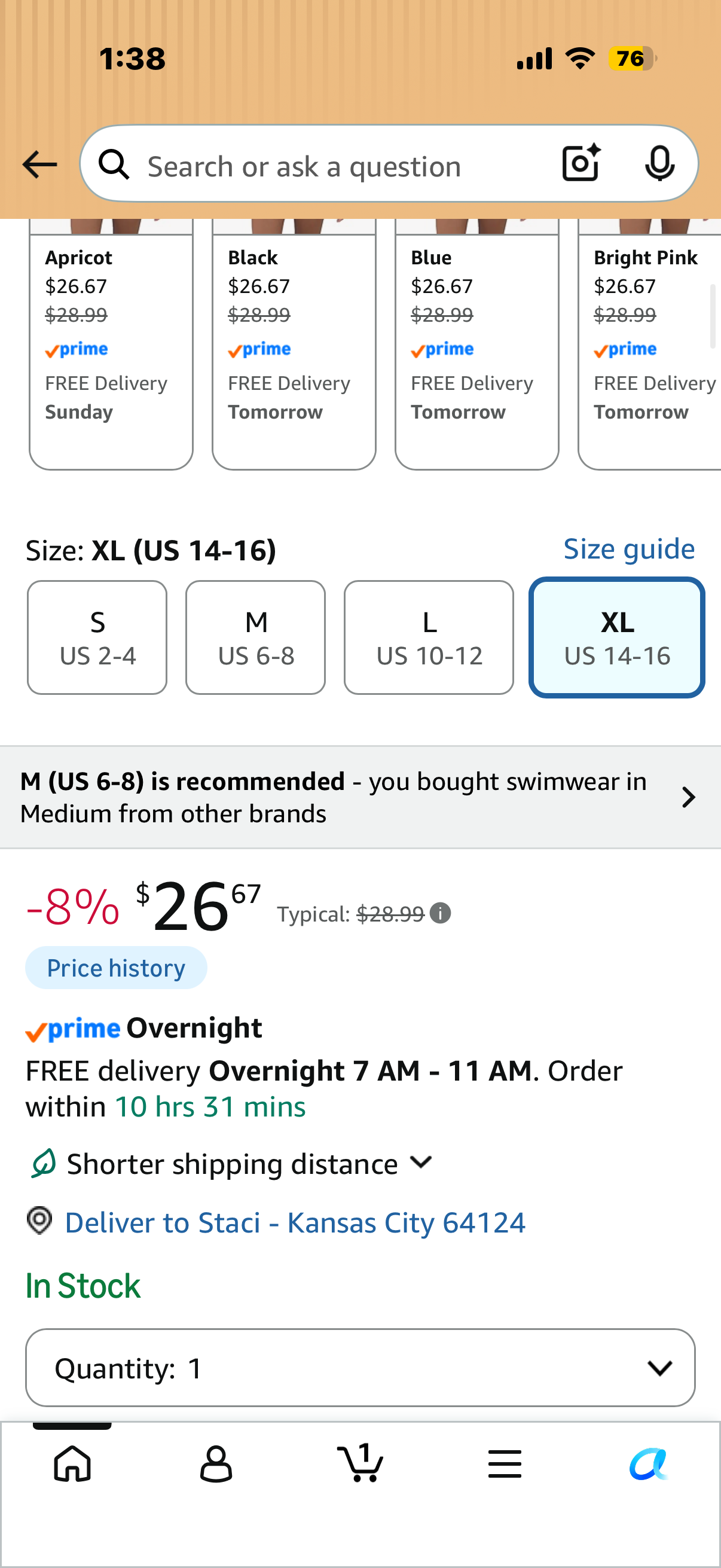This screenshot has height=1568, width=721.
Task: Open the Alexa/Rufus assistant icon
Action: 649,1463
